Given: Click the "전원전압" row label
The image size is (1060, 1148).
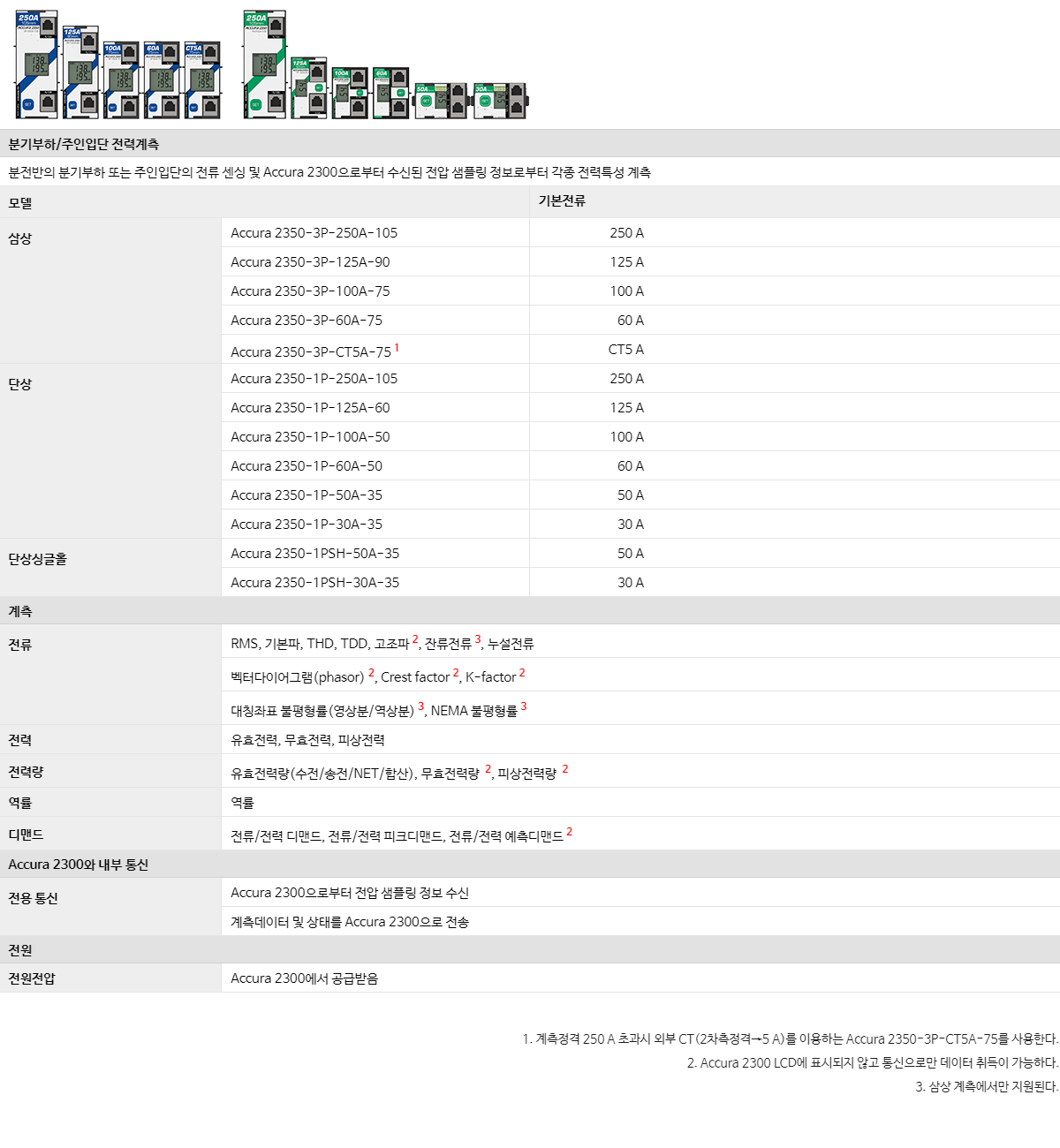Looking at the screenshot, I should (32, 978).
